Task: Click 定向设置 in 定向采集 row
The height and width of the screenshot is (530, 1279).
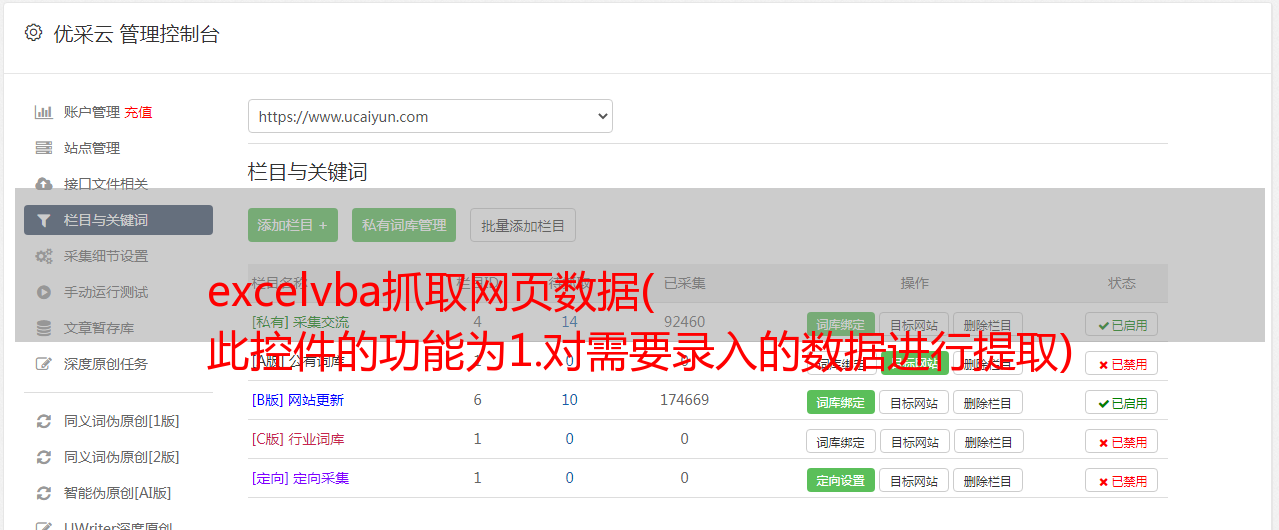Action: tap(841, 480)
